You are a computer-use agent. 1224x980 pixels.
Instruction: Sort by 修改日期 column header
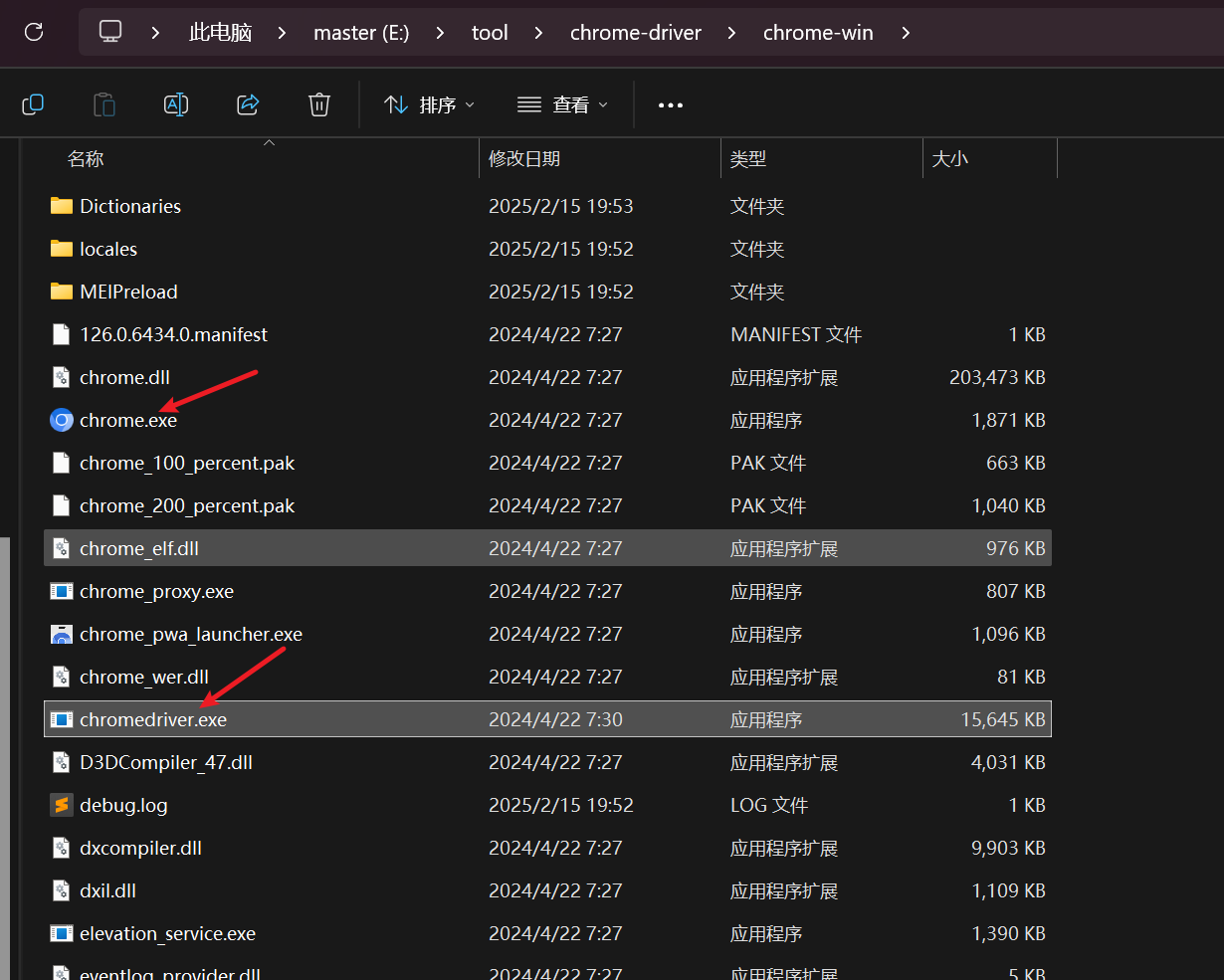coord(524,158)
